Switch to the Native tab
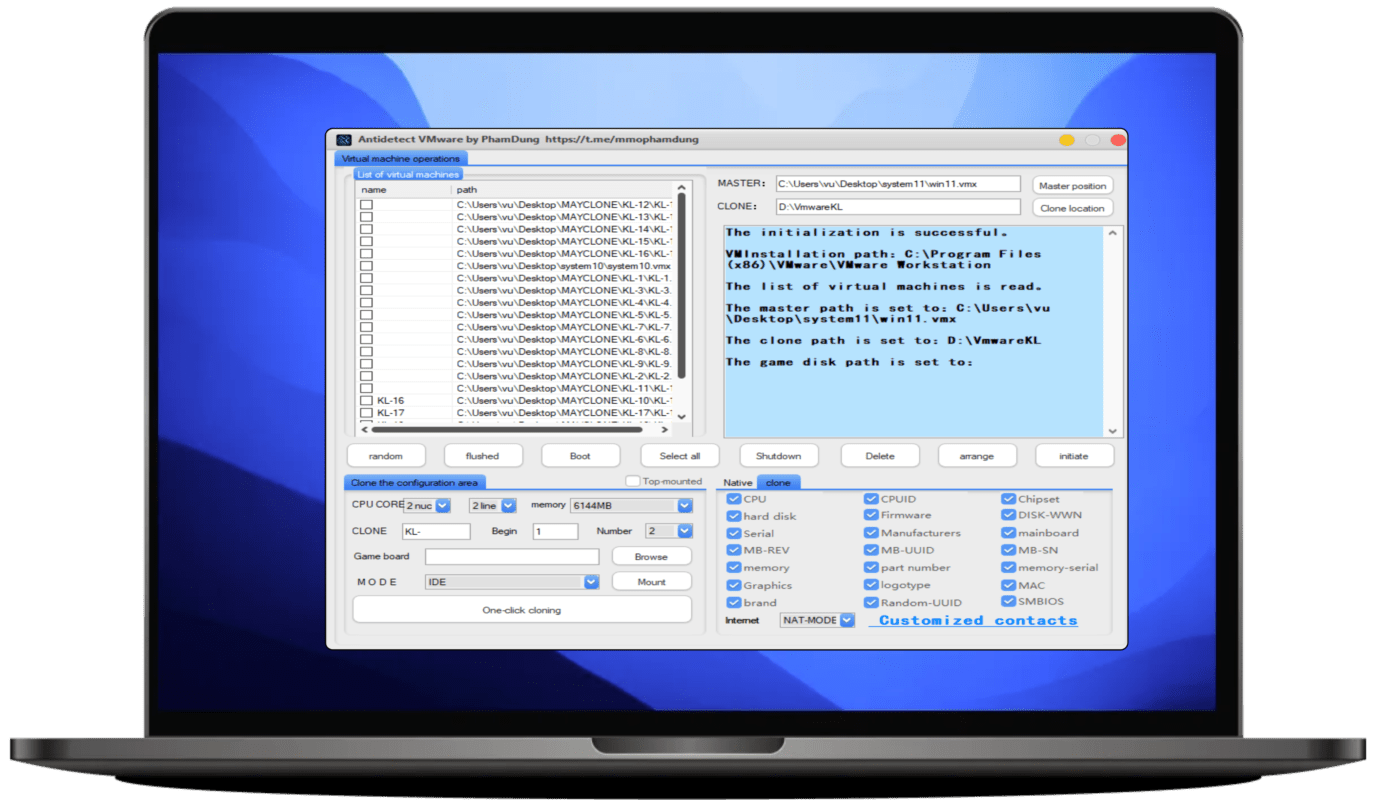Viewport: 1374px width, 800px height. (x=738, y=482)
